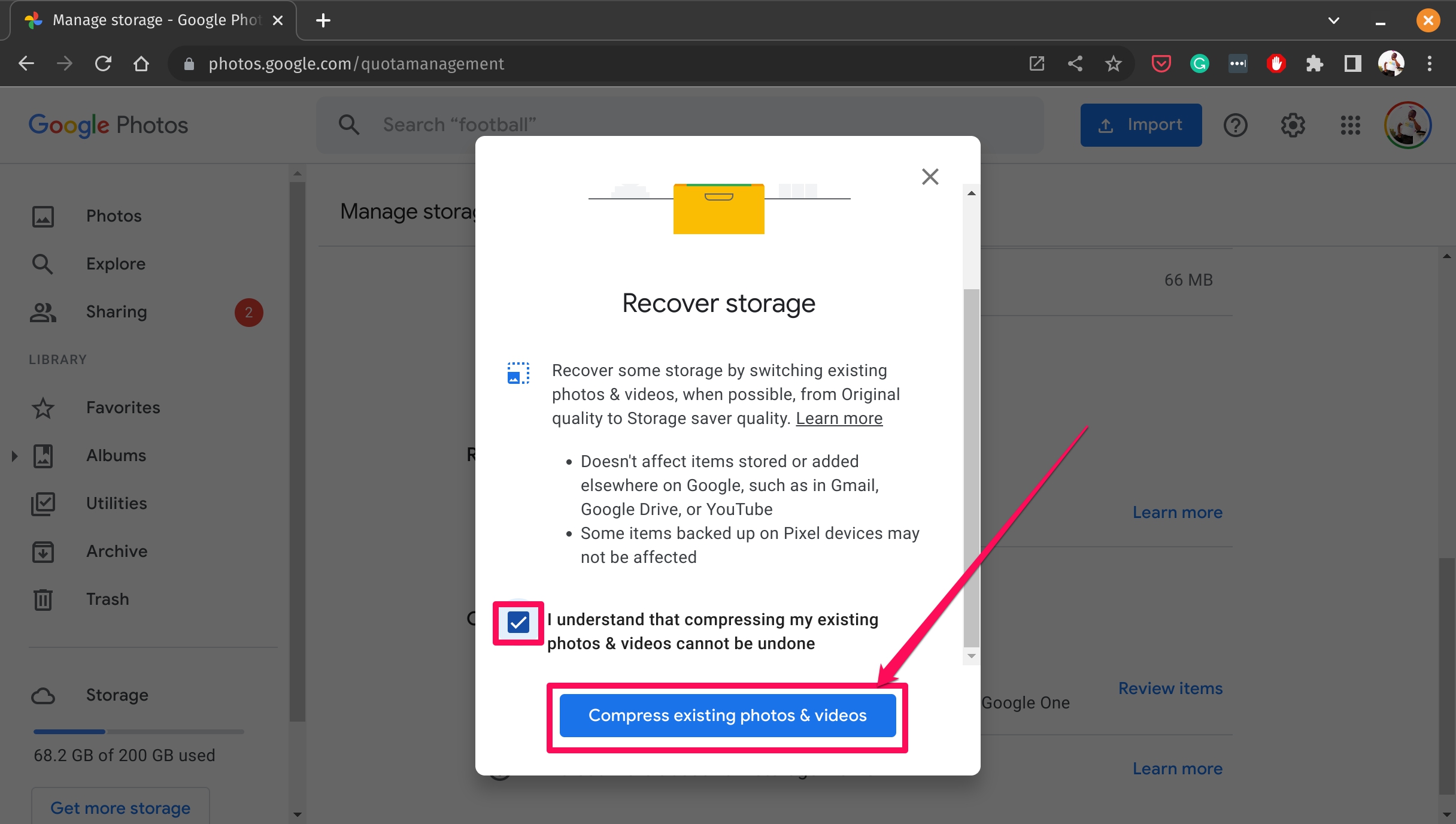Reload the page
Viewport: 1456px width, 824px height.
103,63
